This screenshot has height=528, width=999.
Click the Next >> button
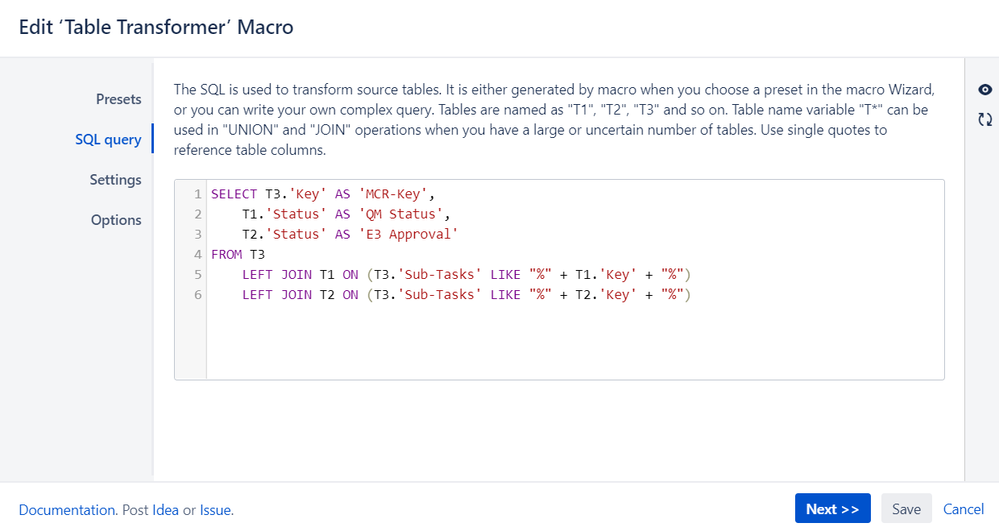[x=833, y=509]
